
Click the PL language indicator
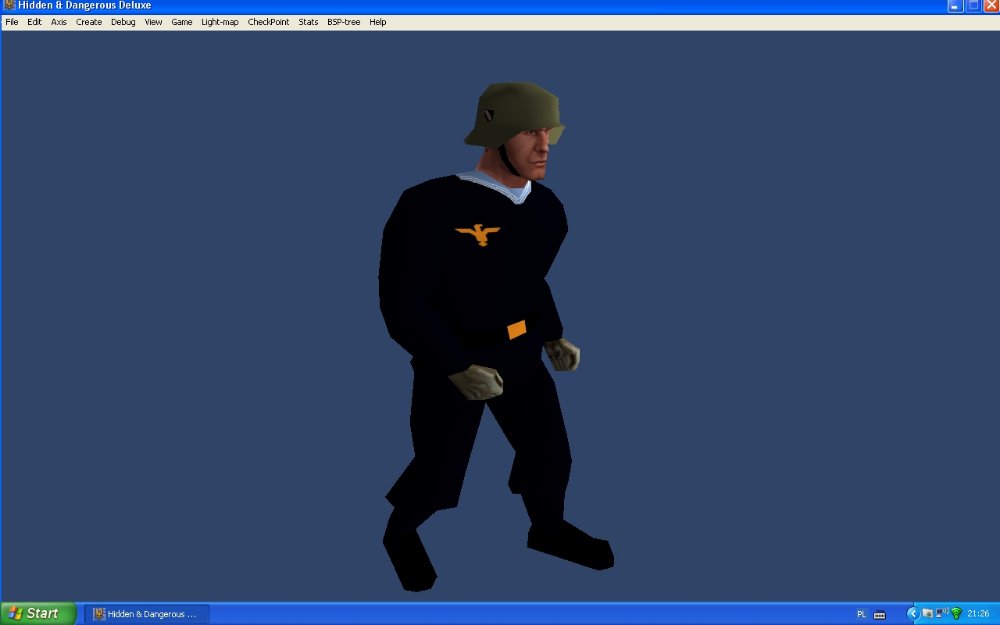click(861, 614)
